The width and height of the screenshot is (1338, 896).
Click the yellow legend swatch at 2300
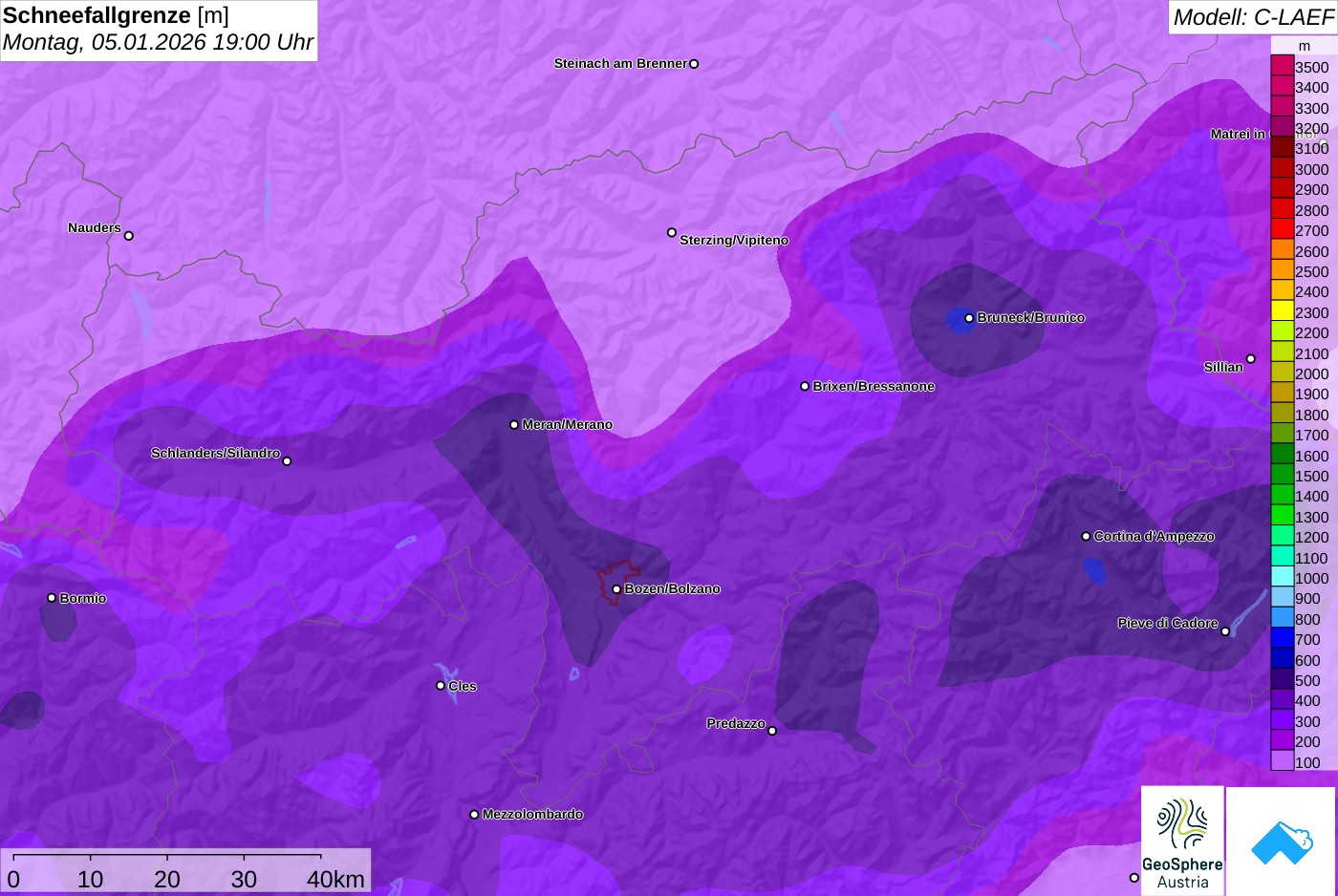[1282, 311]
